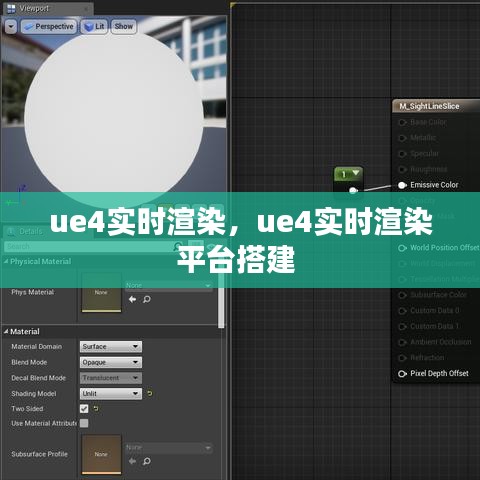Open the Subsurface Profile None dropdown
Image resolution: width=480 pixels, height=480 pixels.
[169, 448]
